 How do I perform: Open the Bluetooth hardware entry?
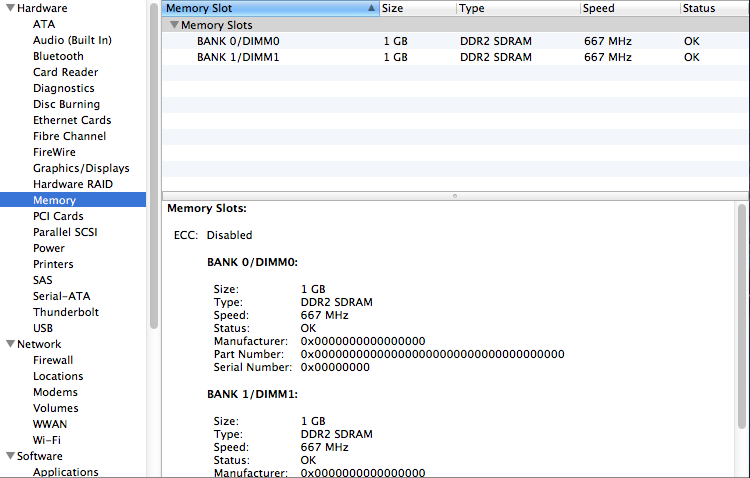[x=58, y=56]
